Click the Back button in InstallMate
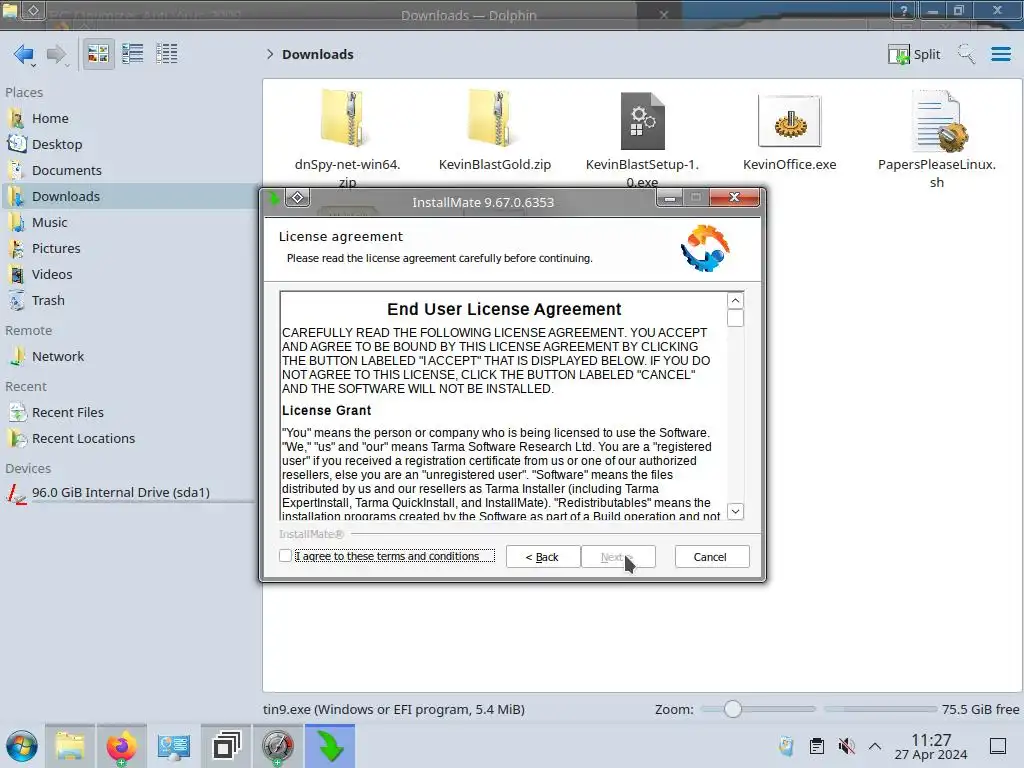The height and width of the screenshot is (768, 1024). (542, 557)
